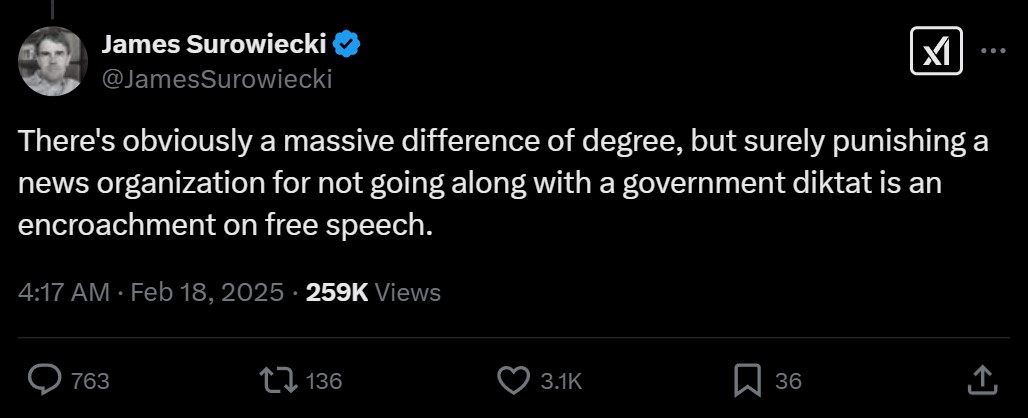Click the reply speech bubble icon
Screen dimensions: 1028x418
45,380
